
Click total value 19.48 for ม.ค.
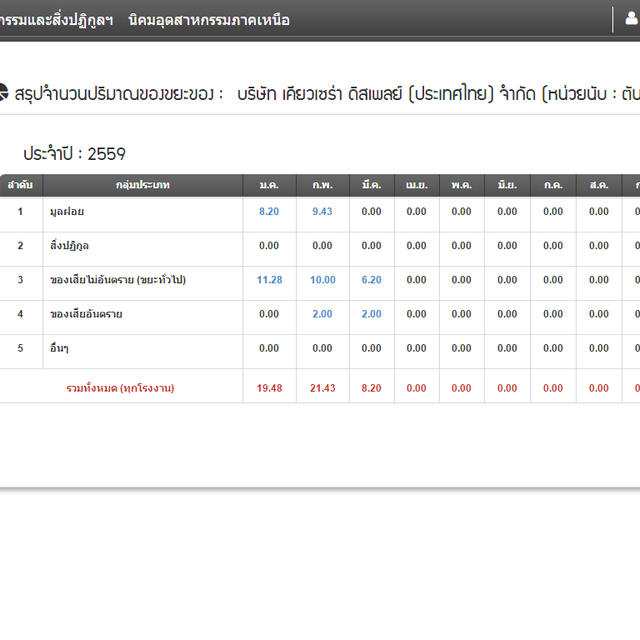click(269, 388)
